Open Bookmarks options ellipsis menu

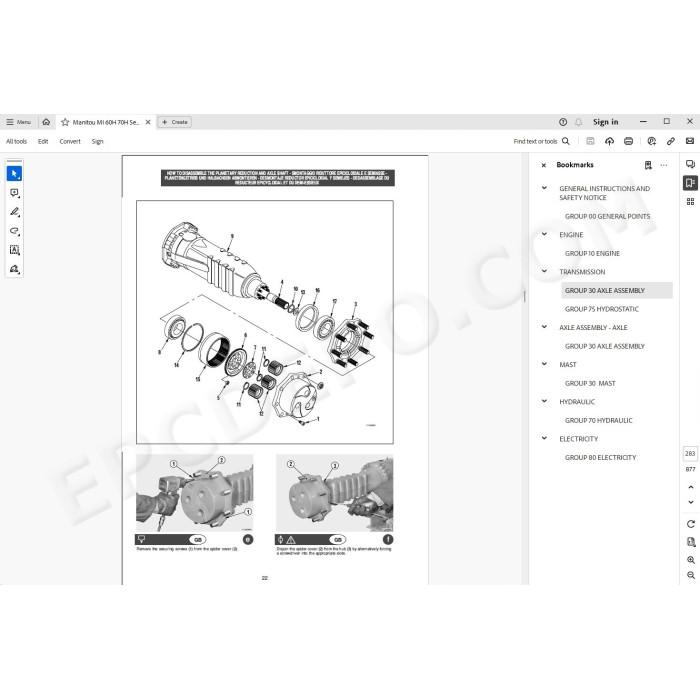point(664,165)
